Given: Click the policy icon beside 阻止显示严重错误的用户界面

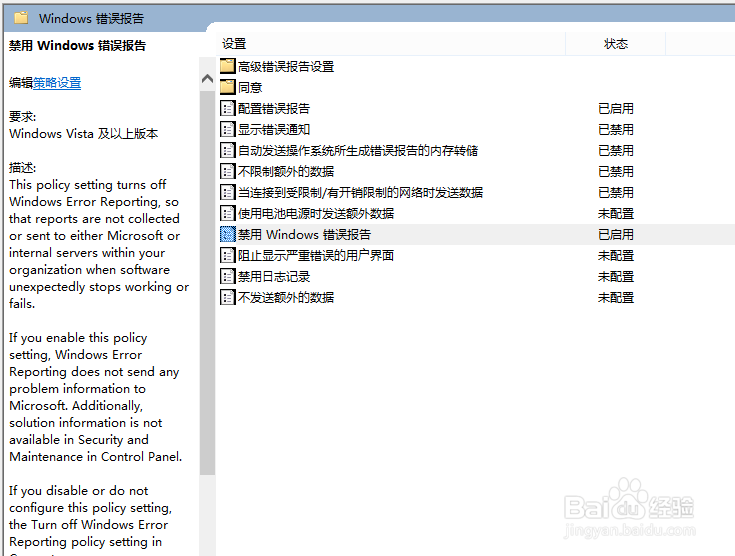Looking at the screenshot, I should coord(227,255).
